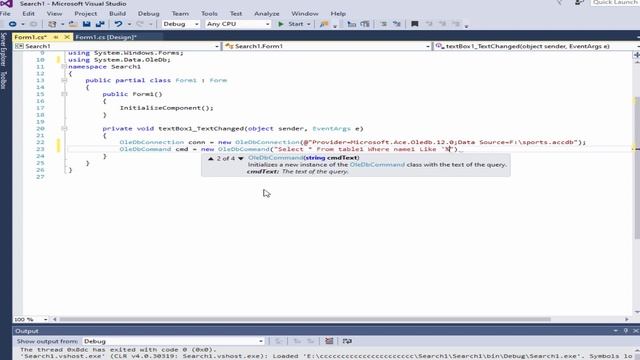Open the Debug menu
The image size is (640, 360).
point(149,13)
